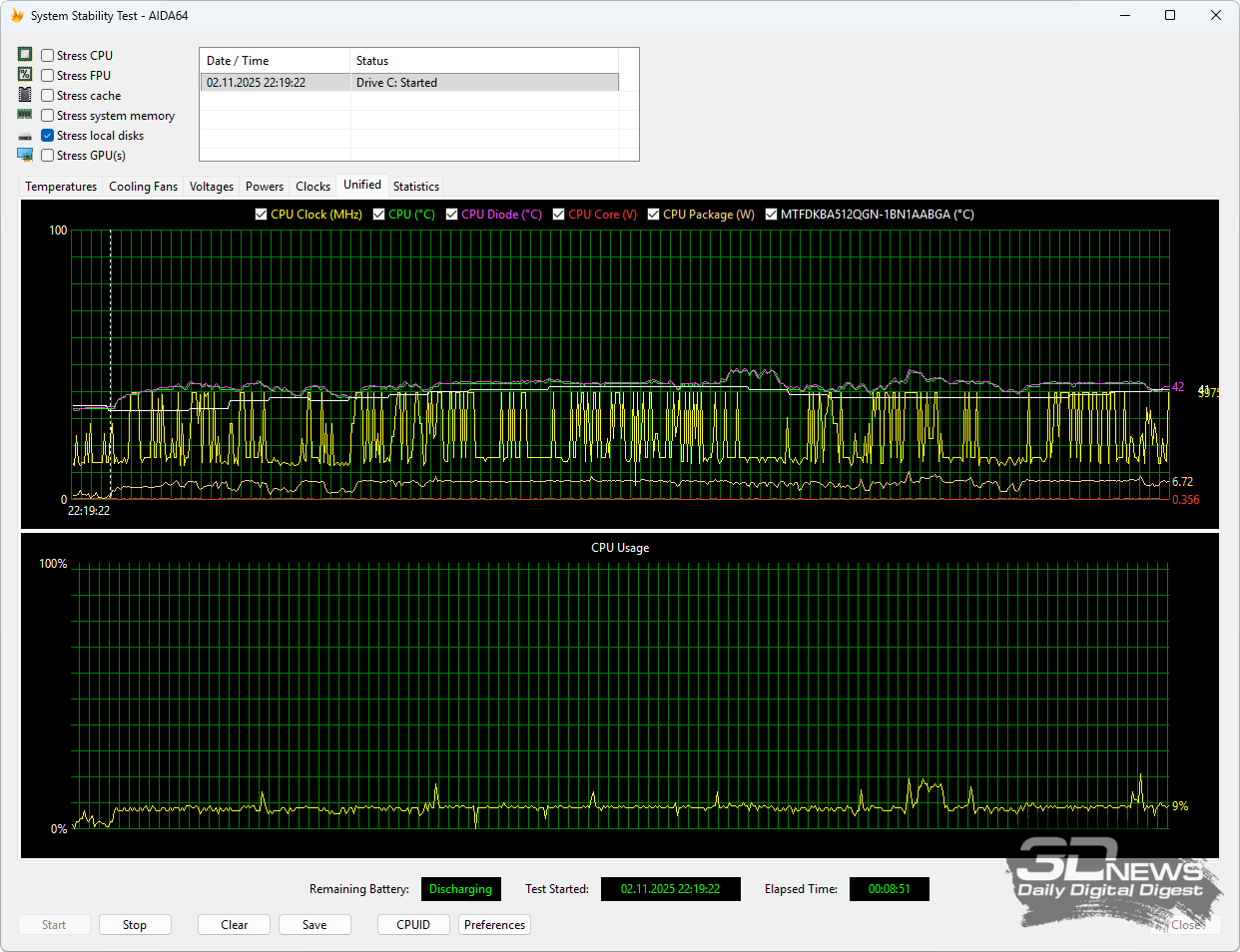This screenshot has width=1240, height=952.
Task: Open the CPUID window
Action: (413, 925)
